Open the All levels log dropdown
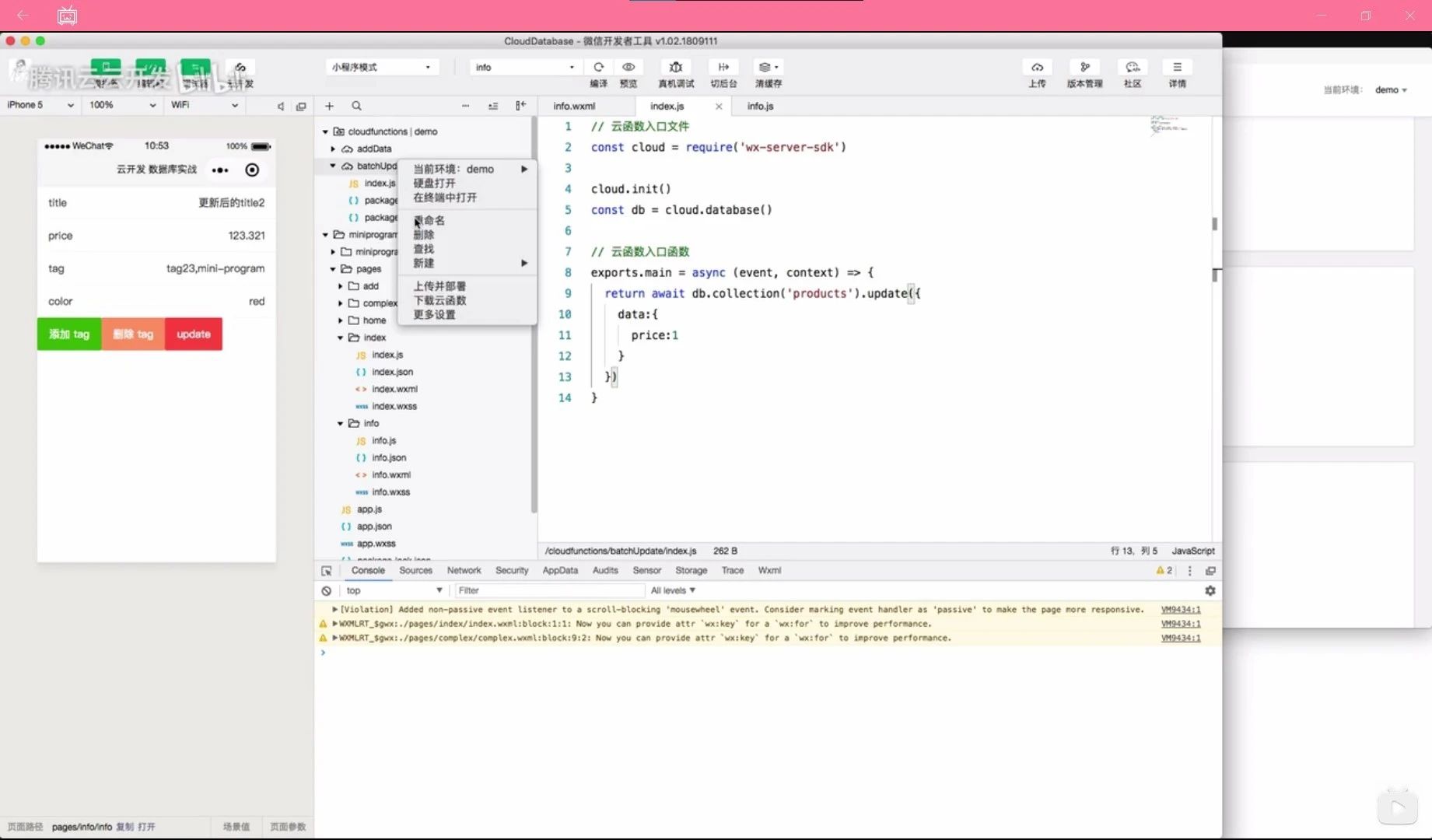Screen dimensions: 1432x840 tap(673, 590)
